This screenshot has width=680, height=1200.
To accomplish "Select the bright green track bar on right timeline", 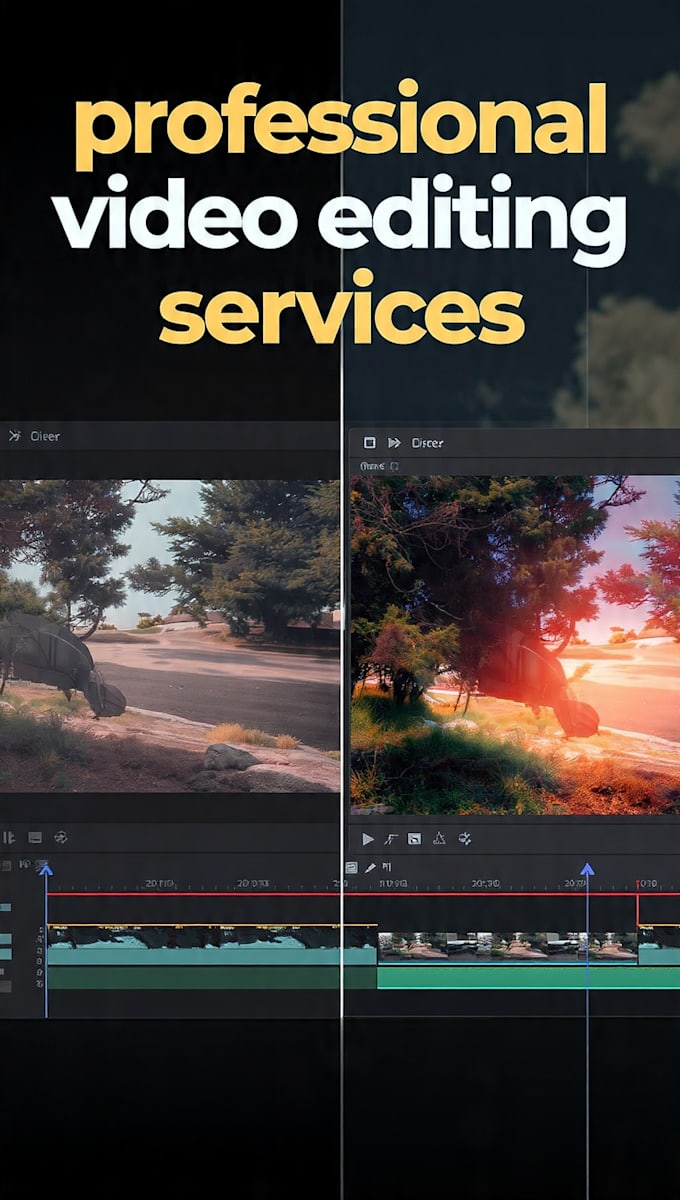I will pos(528,977).
